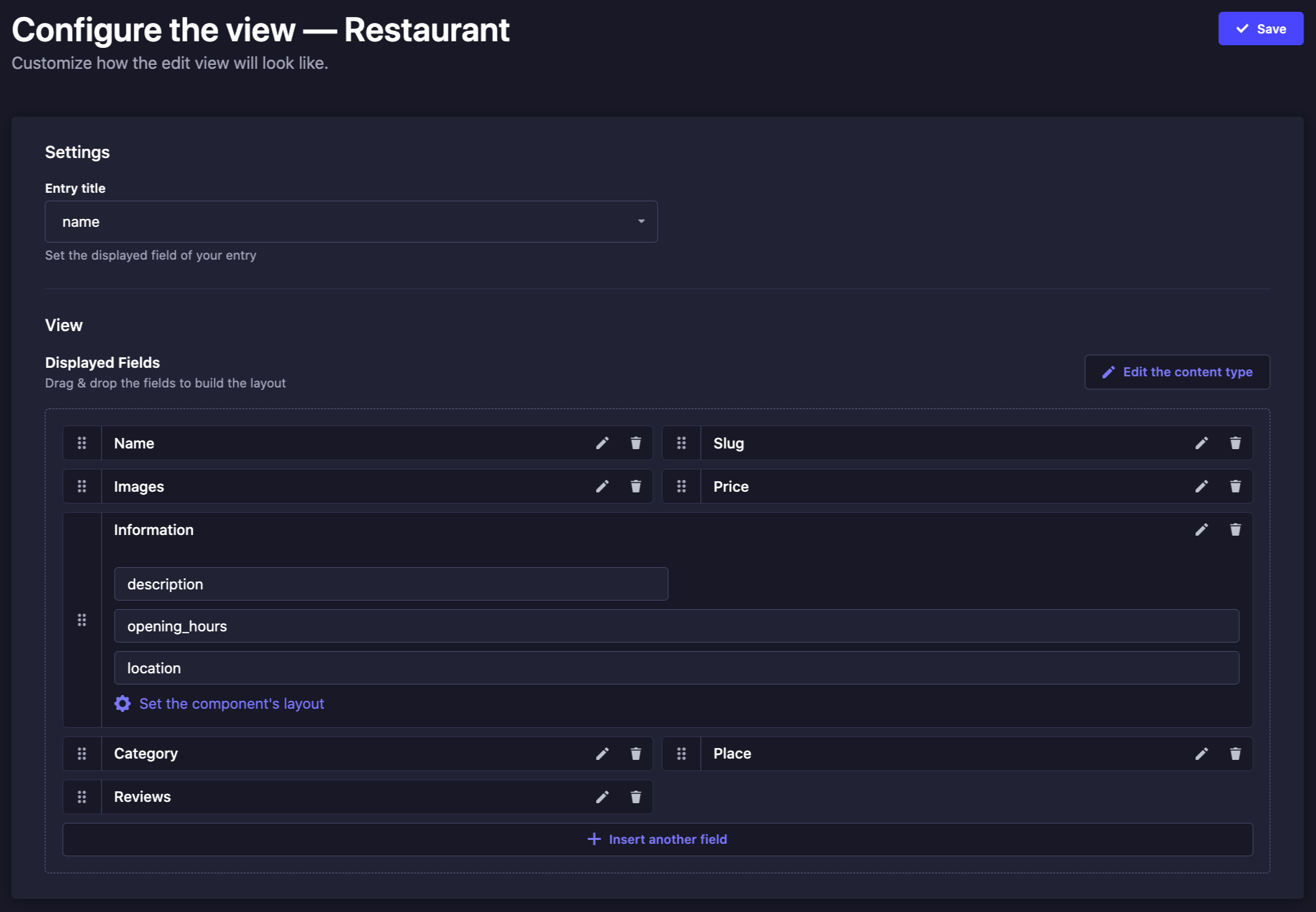The width and height of the screenshot is (1316, 912).
Task: Select the name entry title field
Action: [351, 221]
